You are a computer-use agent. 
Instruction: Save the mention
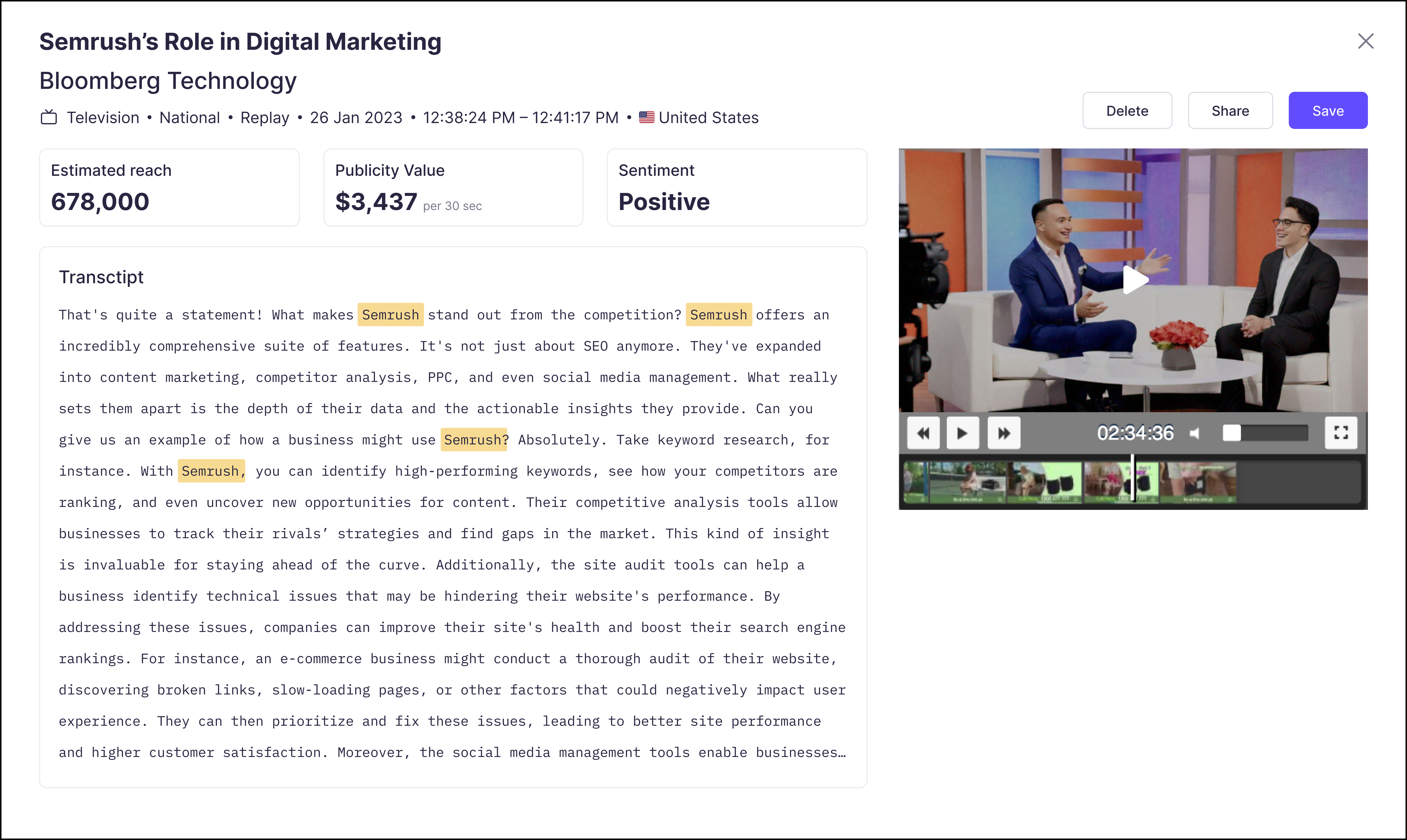pos(1327,111)
